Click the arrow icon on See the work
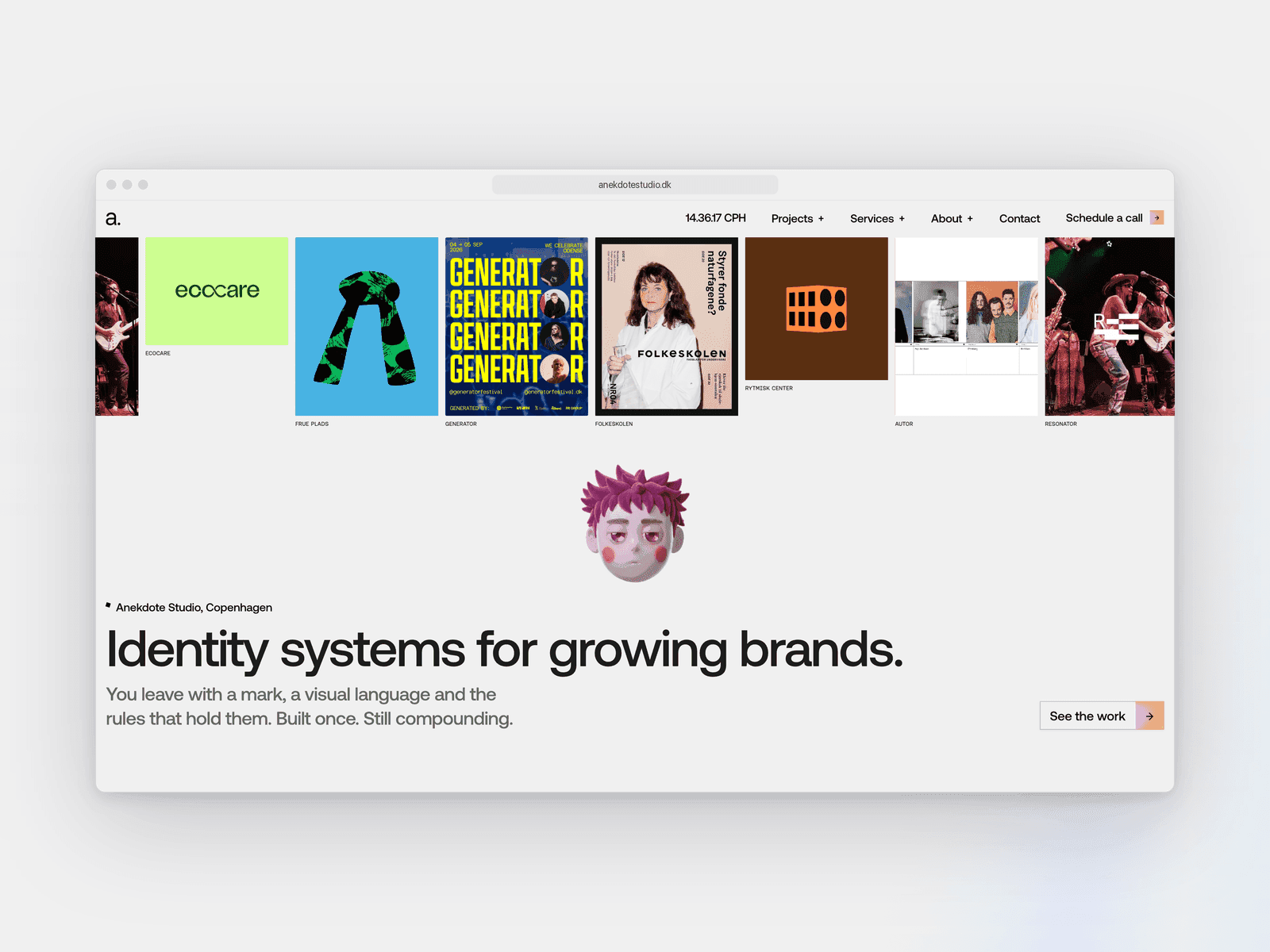This screenshot has height=952, width=1270. tap(1149, 716)
